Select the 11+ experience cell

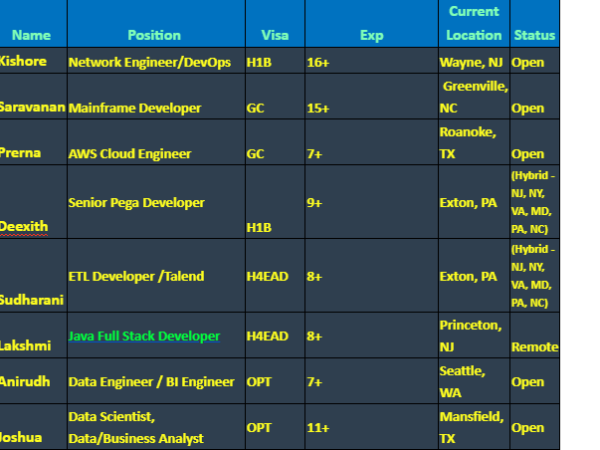372,427
